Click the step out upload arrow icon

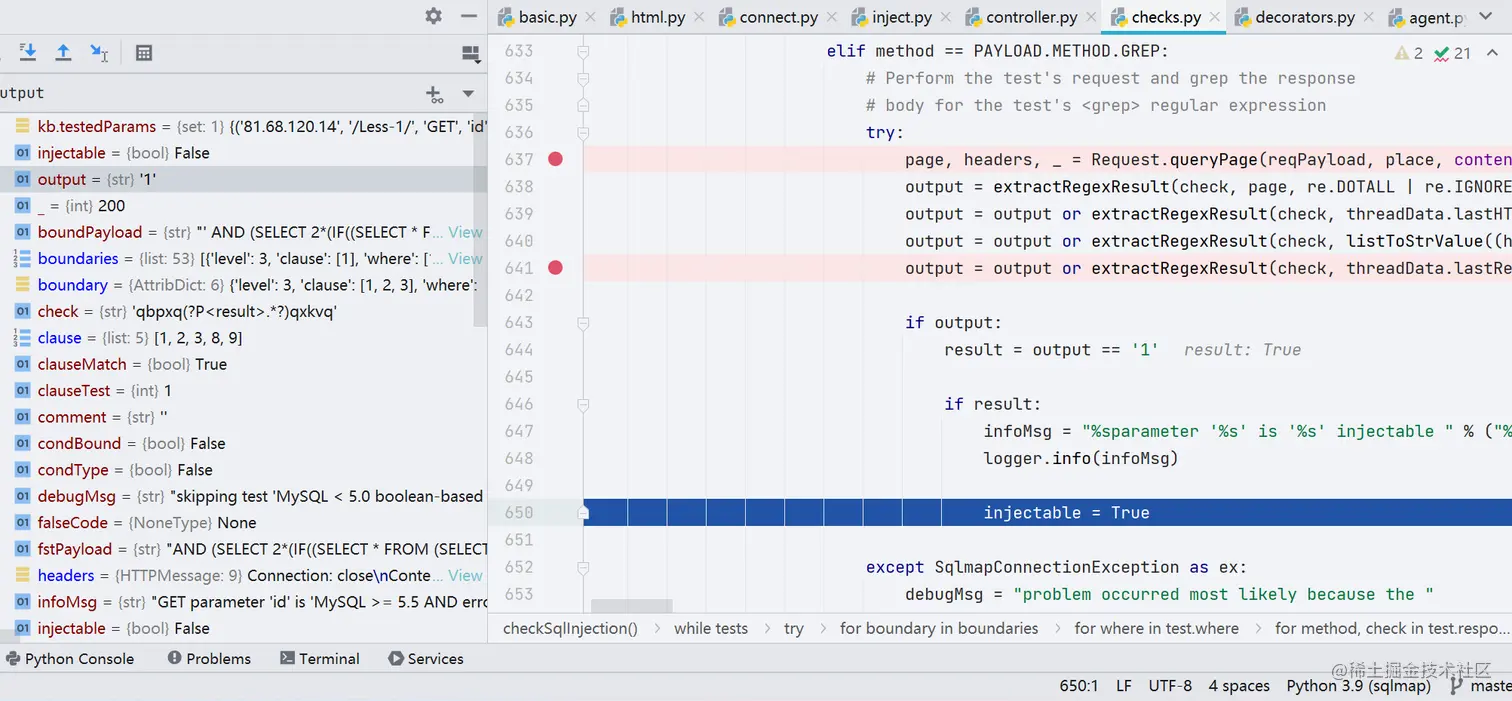pos(63,52)
